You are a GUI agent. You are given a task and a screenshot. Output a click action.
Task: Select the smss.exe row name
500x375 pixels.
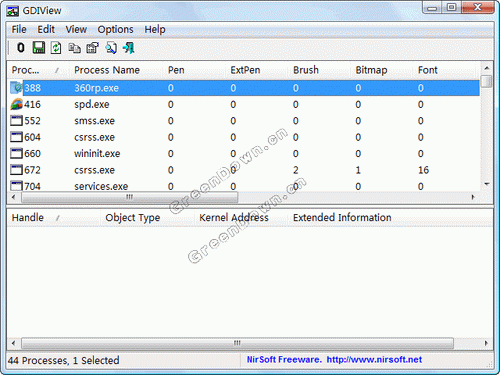point(94,121)
